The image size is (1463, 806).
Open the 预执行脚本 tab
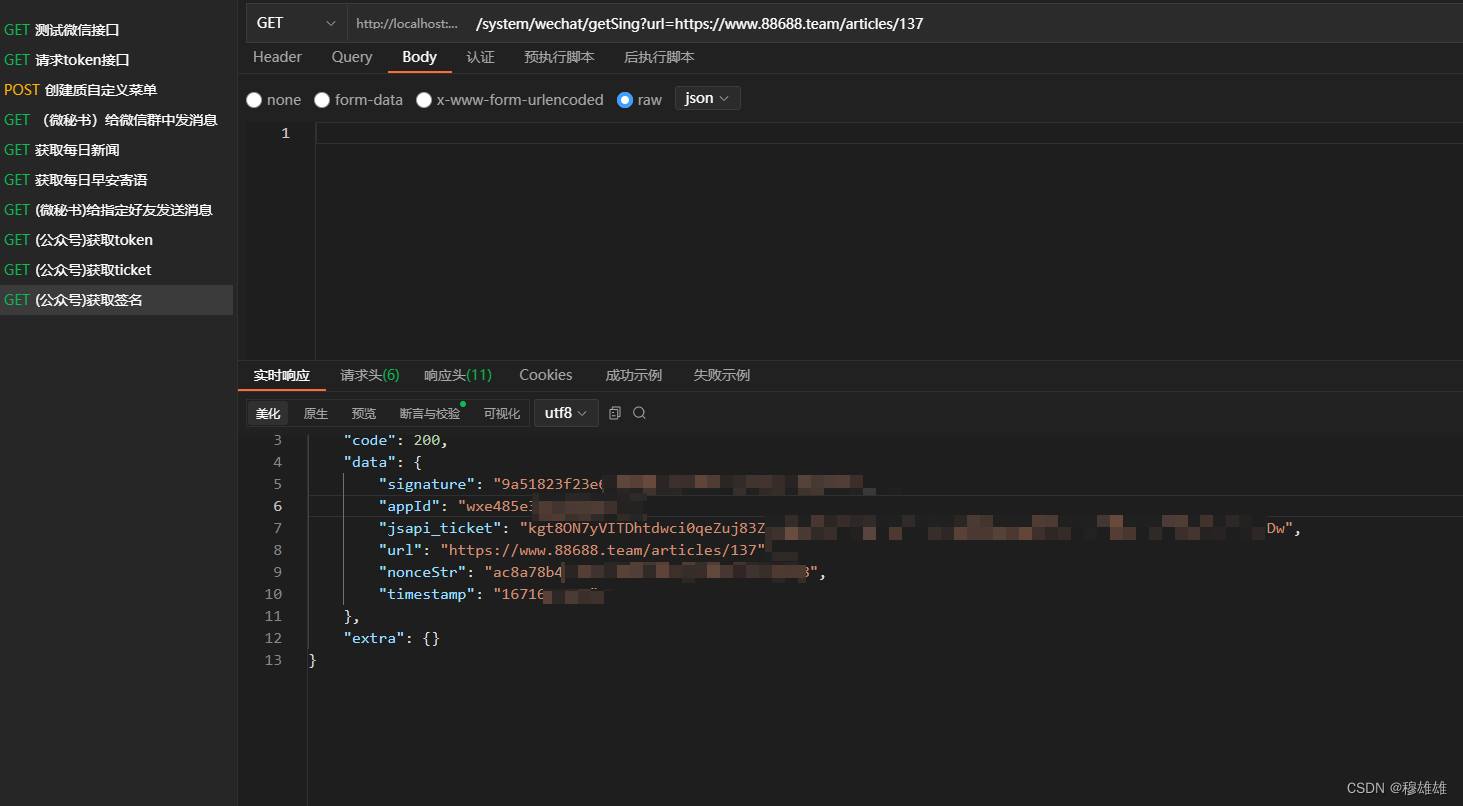coord(559,57)
